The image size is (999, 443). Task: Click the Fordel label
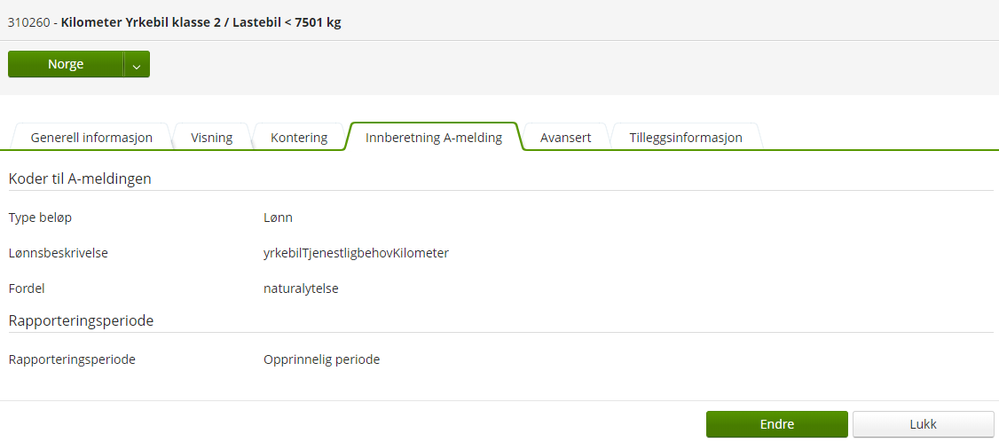[27, 288]
